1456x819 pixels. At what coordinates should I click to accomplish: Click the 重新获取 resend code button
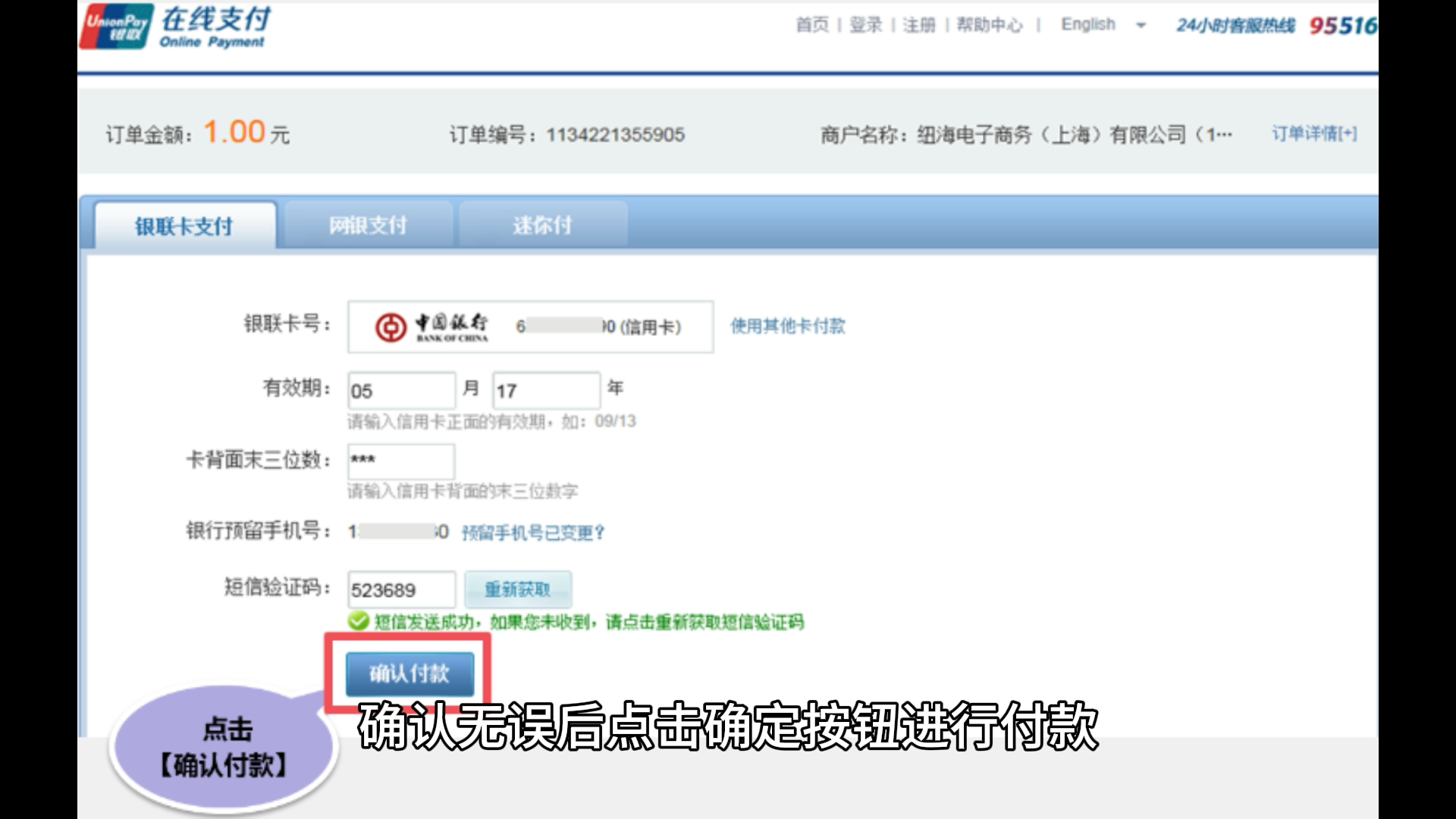pyautogui.click(x=518, y=589)
